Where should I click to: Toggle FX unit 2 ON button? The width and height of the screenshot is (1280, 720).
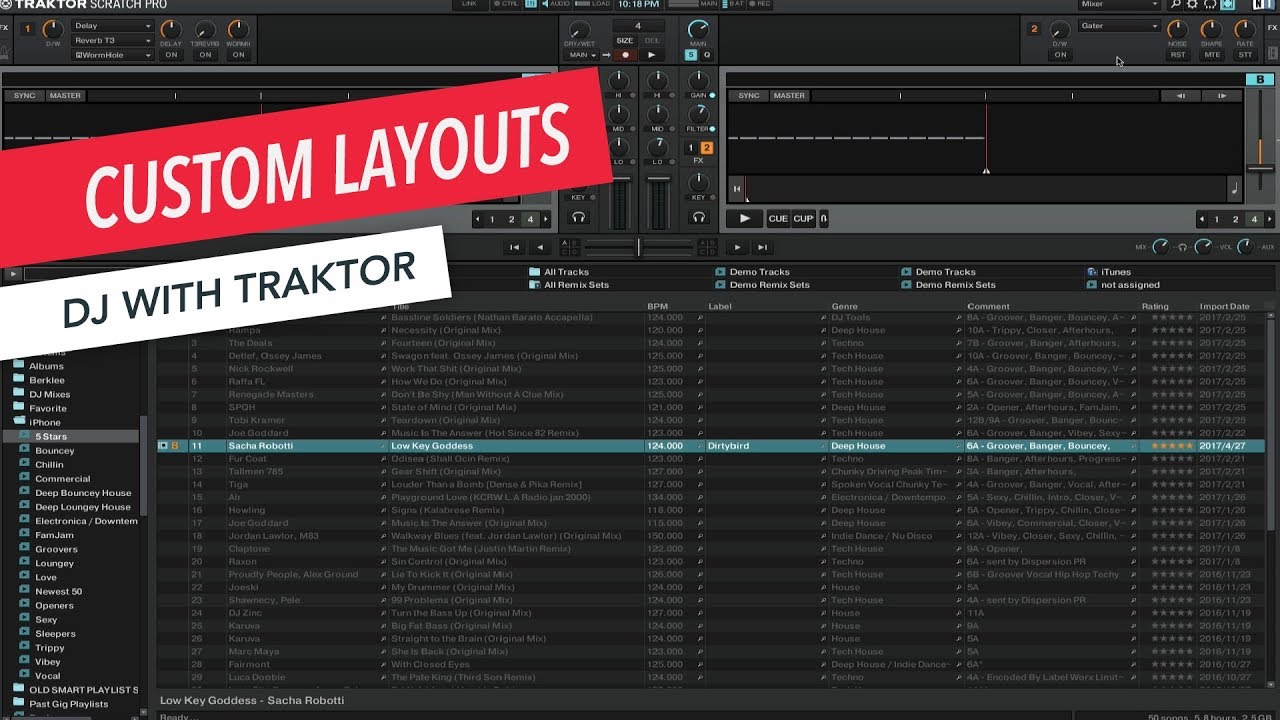(1060, 55)
